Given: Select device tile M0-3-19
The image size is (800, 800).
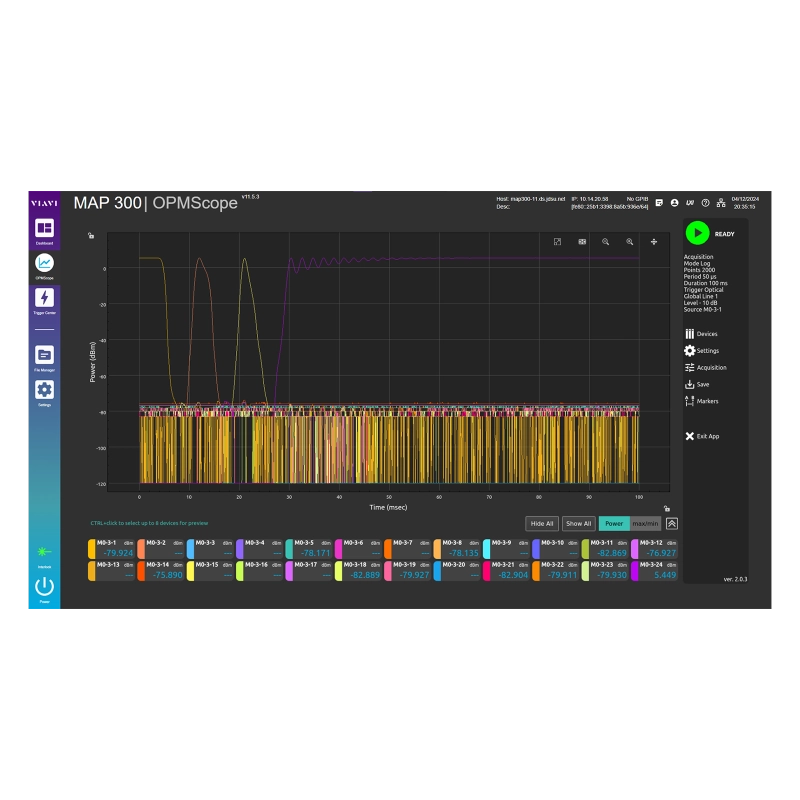Looking at the screenshot, I should pyautogui.click(x=407, y=570).
